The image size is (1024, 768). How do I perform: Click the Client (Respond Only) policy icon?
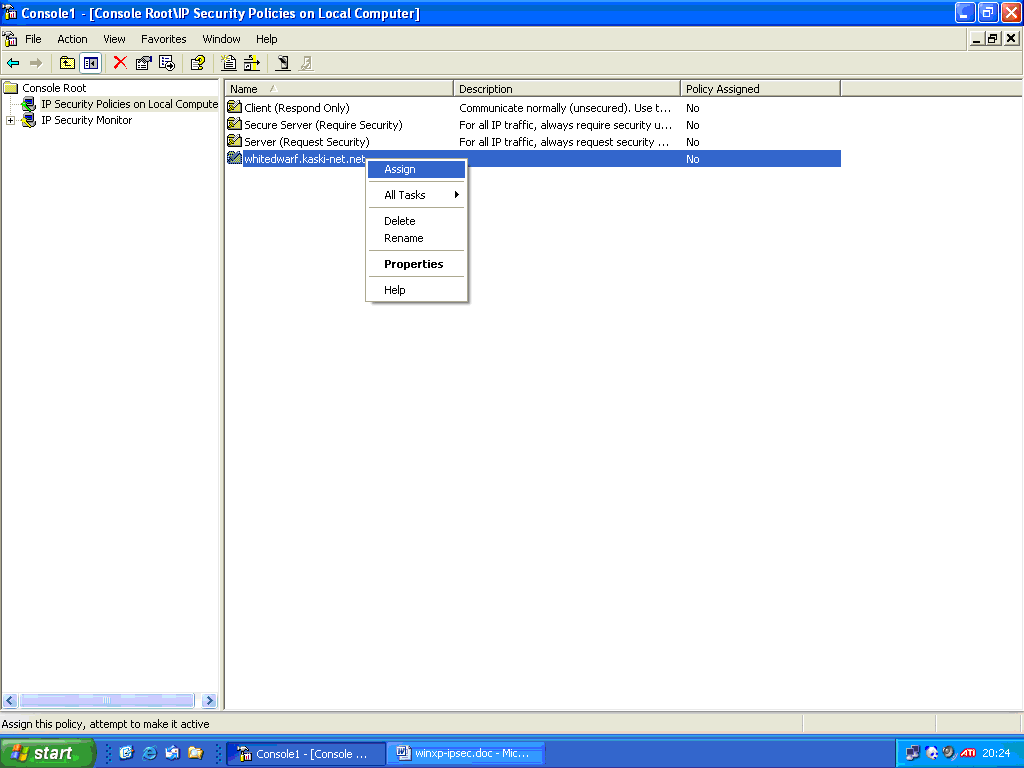234,106
